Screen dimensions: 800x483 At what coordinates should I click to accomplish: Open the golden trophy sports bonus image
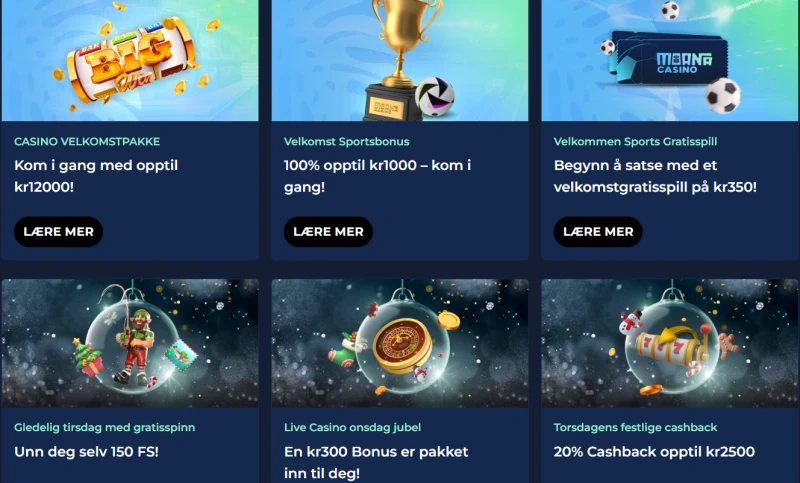pos(400,60)
